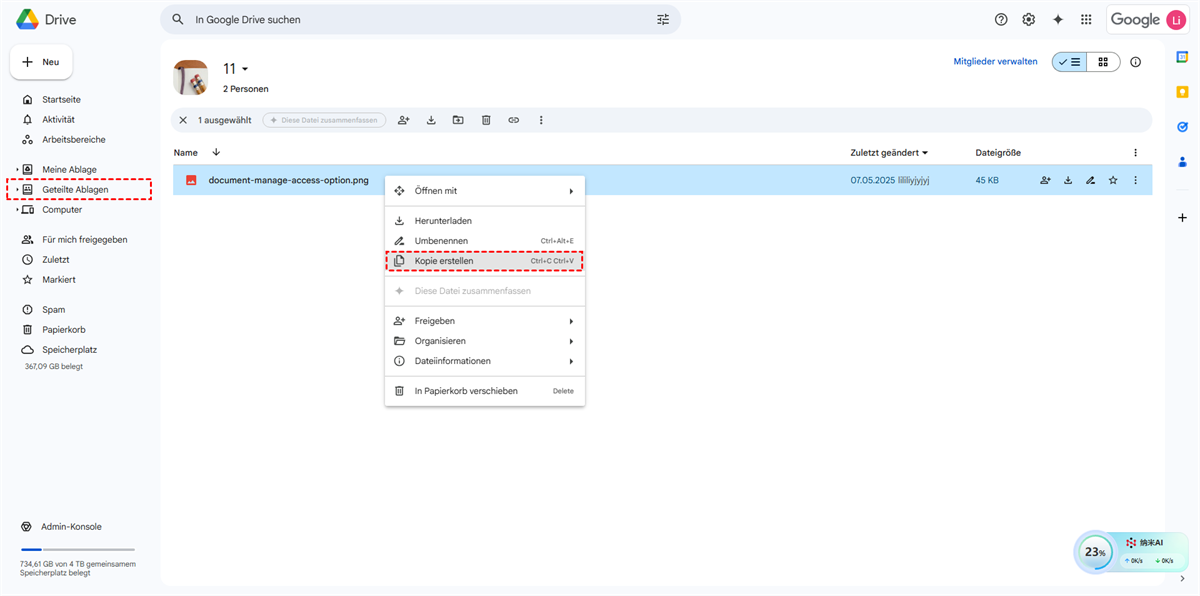Click shared drive 11 thumbnail image

191,77
